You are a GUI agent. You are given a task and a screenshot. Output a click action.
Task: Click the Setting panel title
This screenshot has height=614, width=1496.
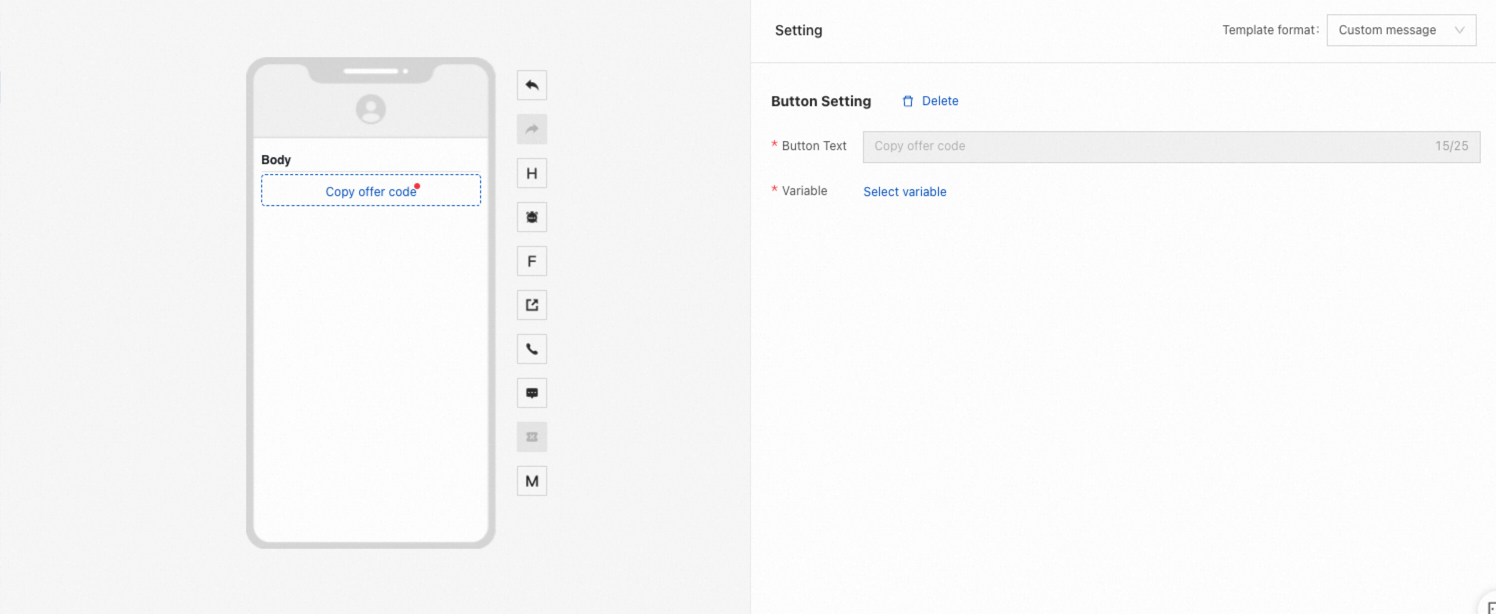tap(799, 30)
